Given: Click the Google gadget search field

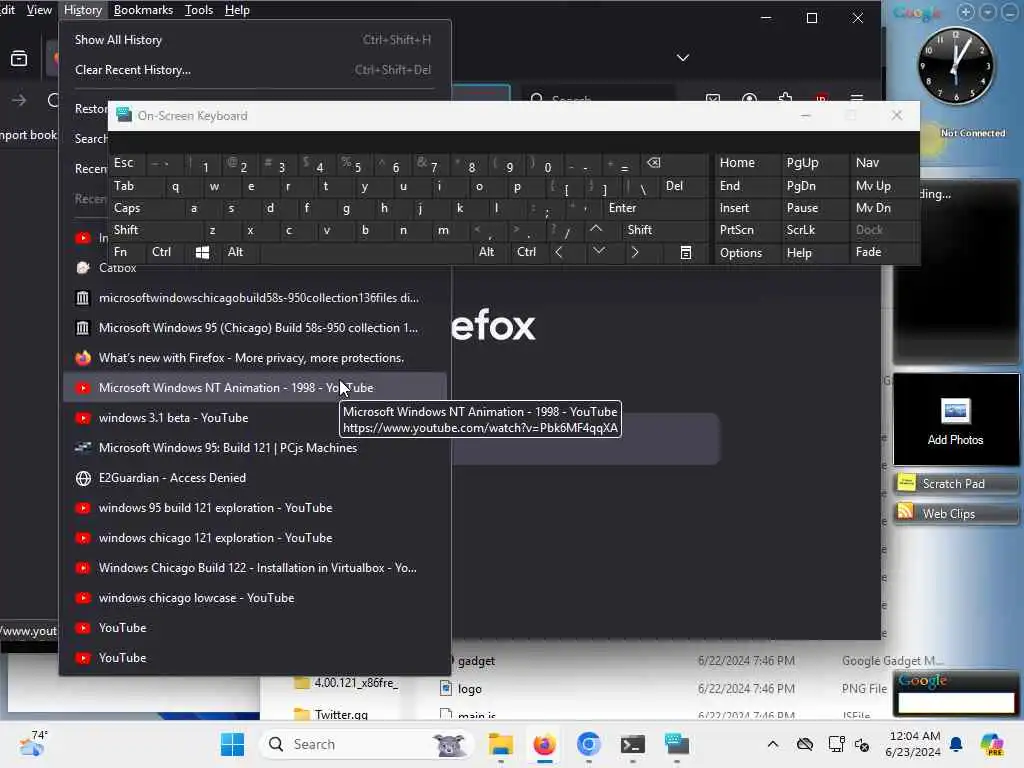Looking at the screenshot, I should point(956,703).
